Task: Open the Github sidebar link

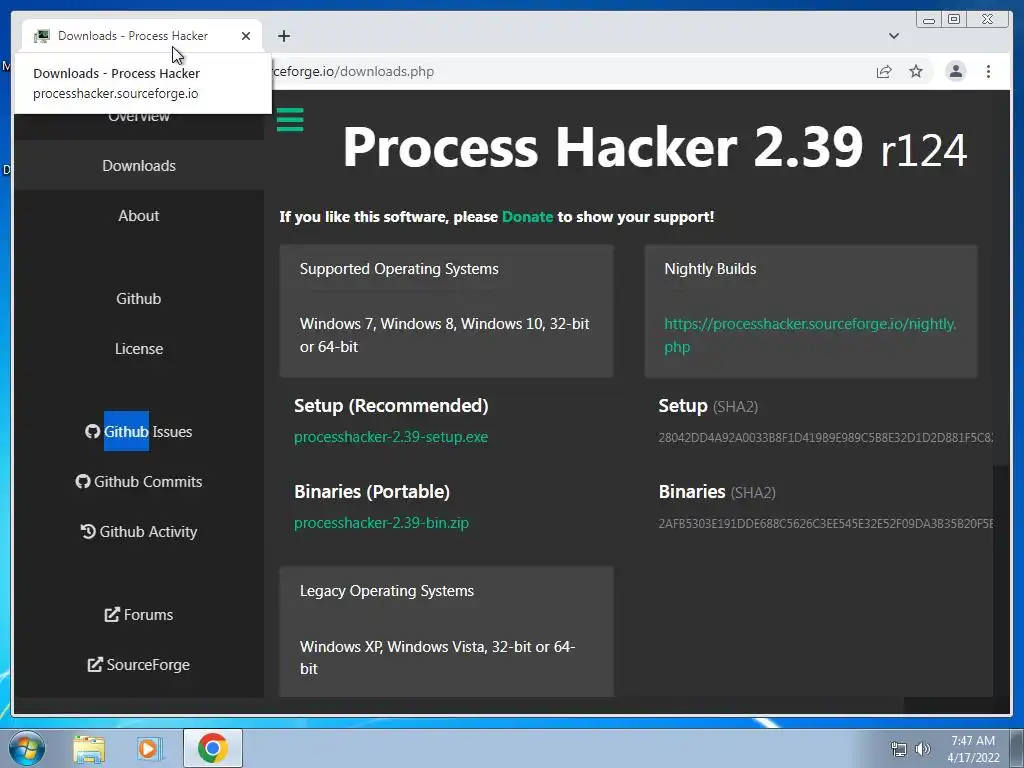Action: tap(139, 298)
